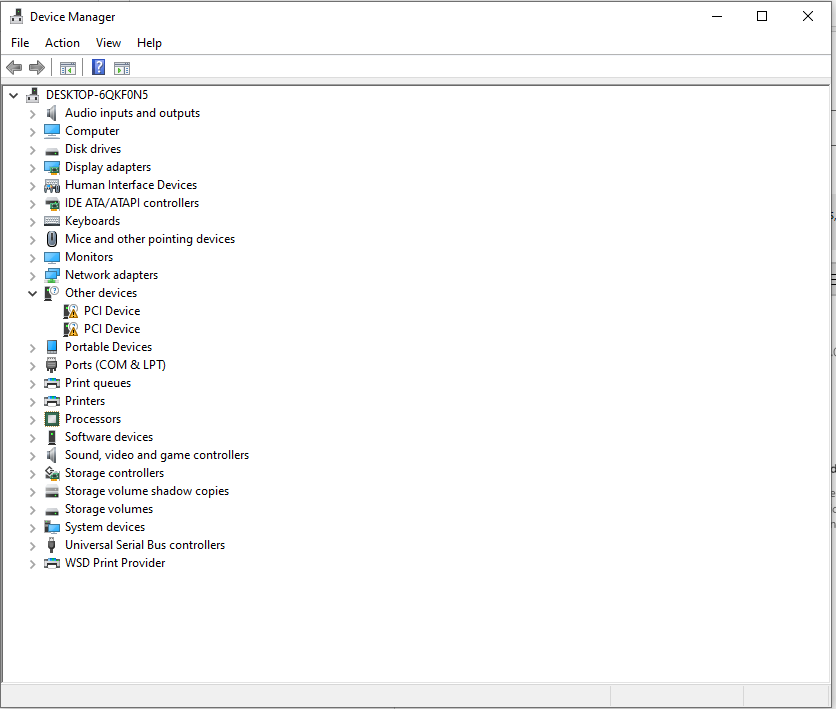Collapse the Other devices category
The height and width of the screenshot is (709, 836).
(32, 293)
